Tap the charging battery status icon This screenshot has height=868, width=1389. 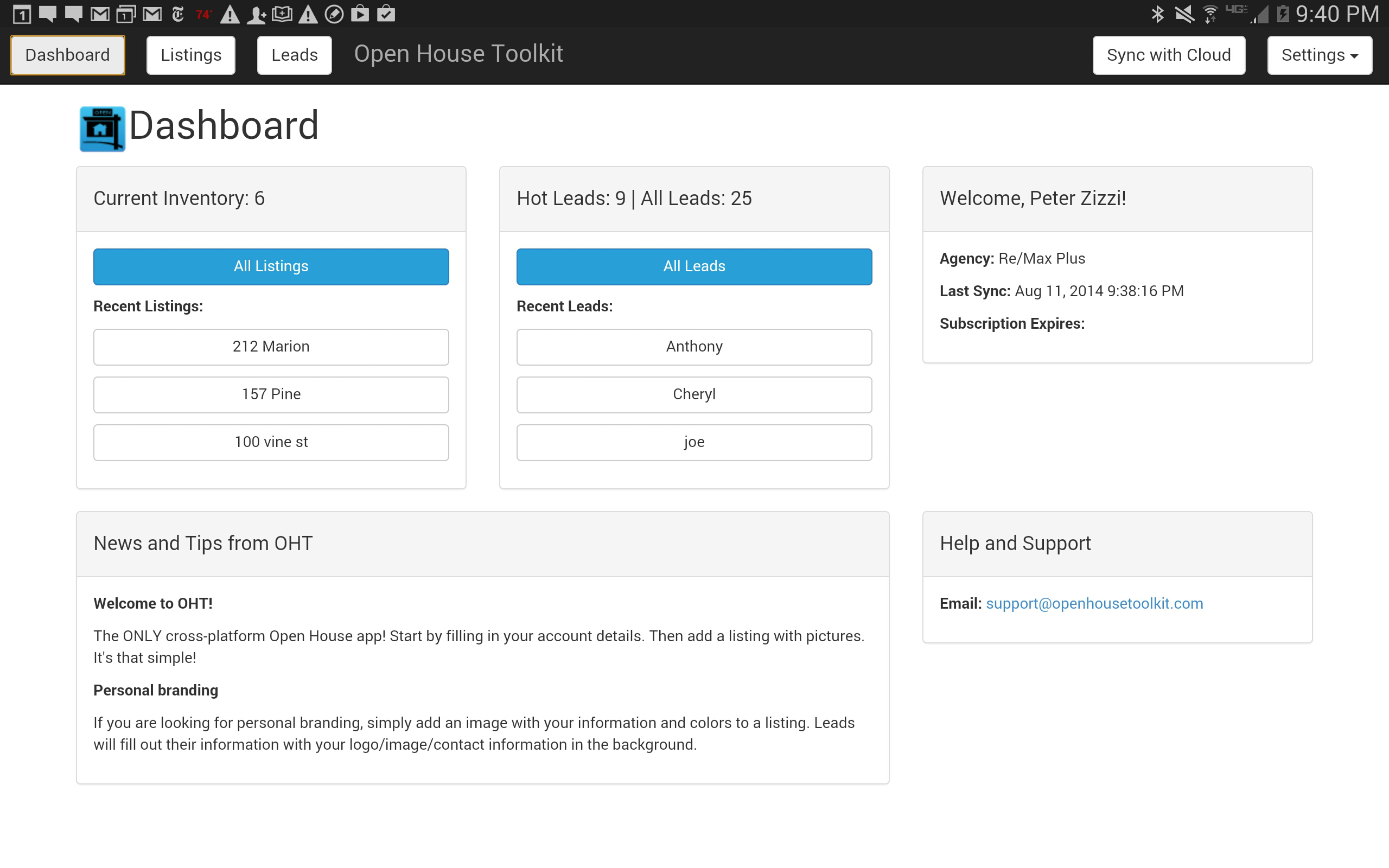tap(1282, 14)
